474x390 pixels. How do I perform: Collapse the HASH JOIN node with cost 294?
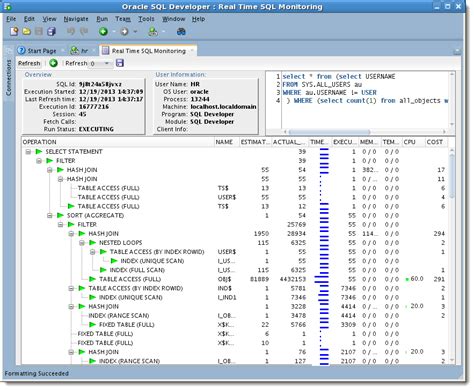[x=71, y=234]
